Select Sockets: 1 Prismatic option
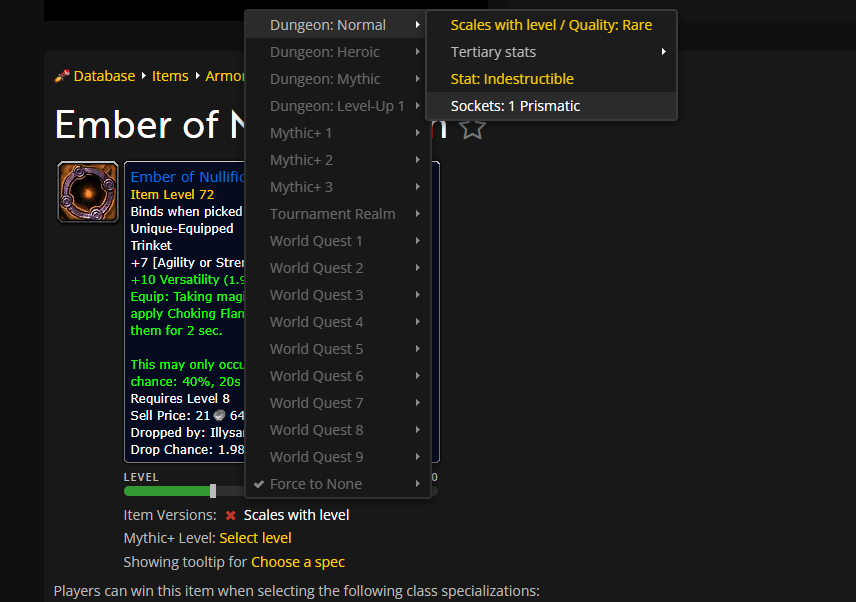The width and height of the screenshot is (856, 602). tap(551, 106)
